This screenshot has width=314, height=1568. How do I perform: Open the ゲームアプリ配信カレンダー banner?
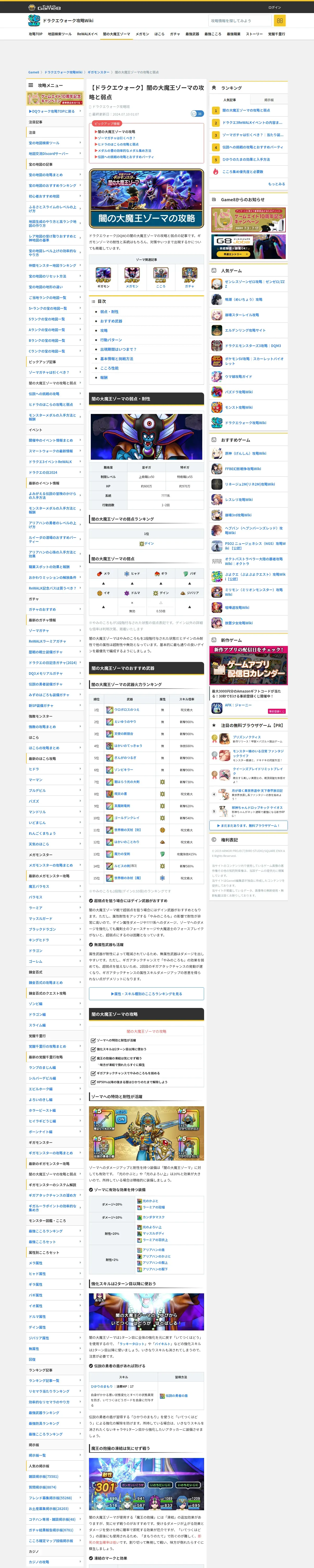(x=249, y=666)
